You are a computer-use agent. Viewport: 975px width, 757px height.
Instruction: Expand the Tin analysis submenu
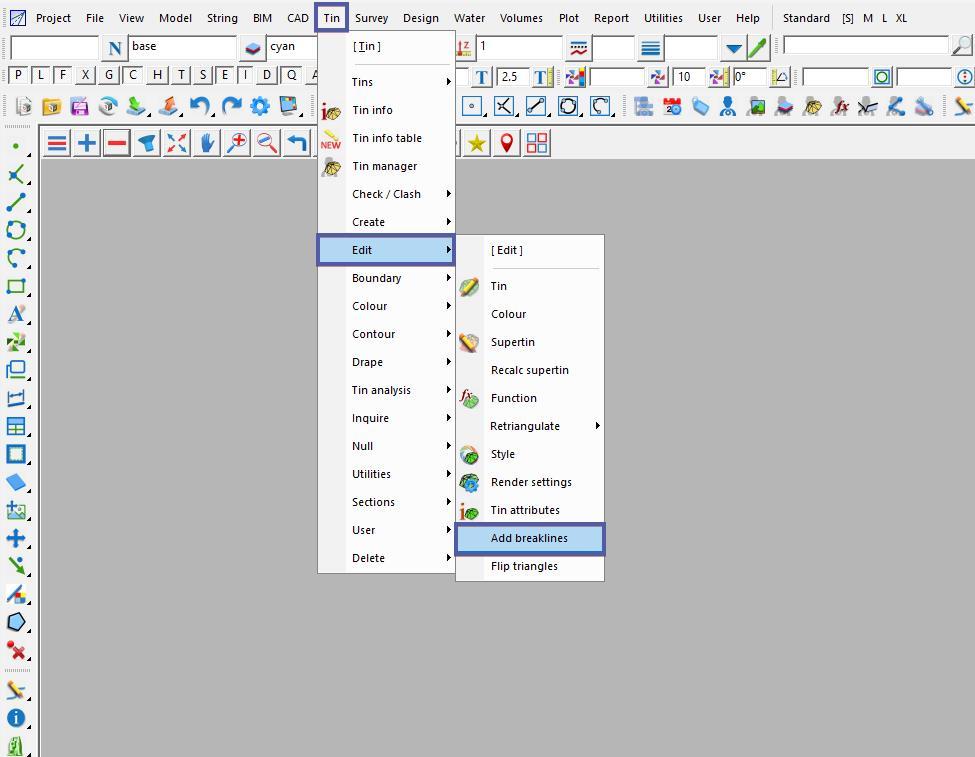pyautogui.click(x=386, y=390)
